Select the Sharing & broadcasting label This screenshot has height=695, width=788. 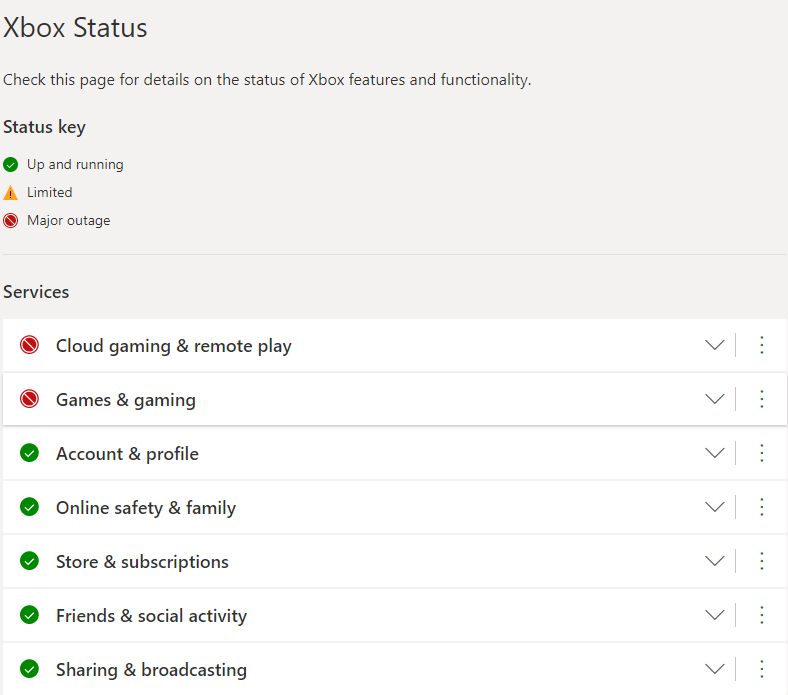(151, 670)
